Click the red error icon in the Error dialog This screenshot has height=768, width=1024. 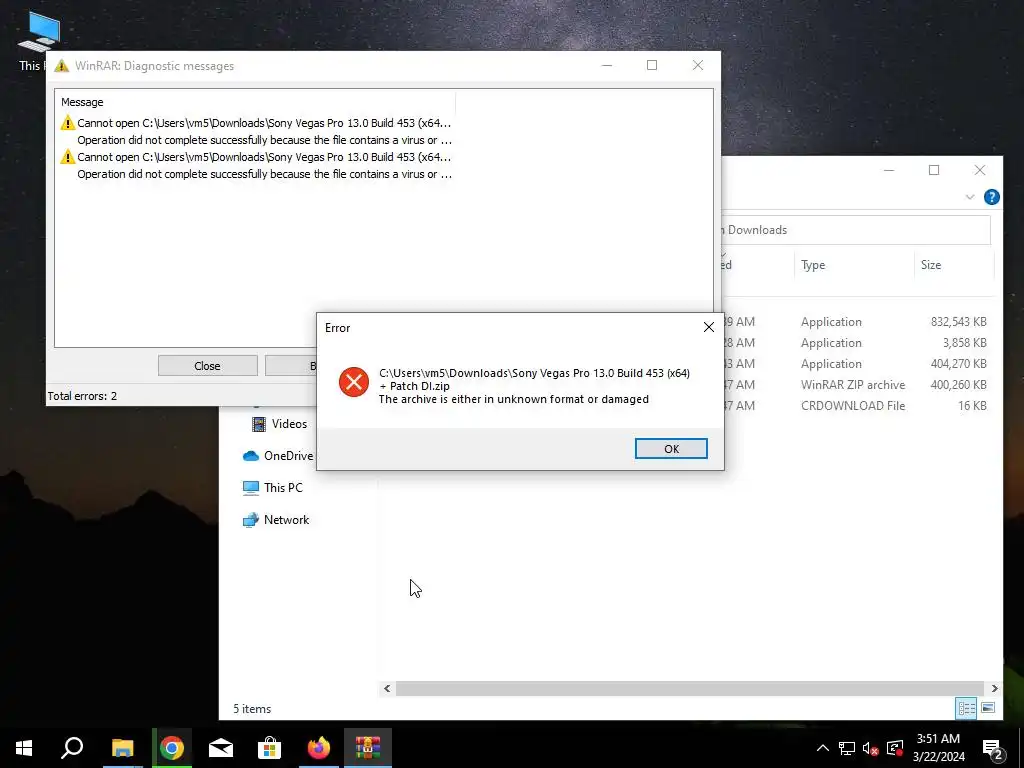[354, 381]
